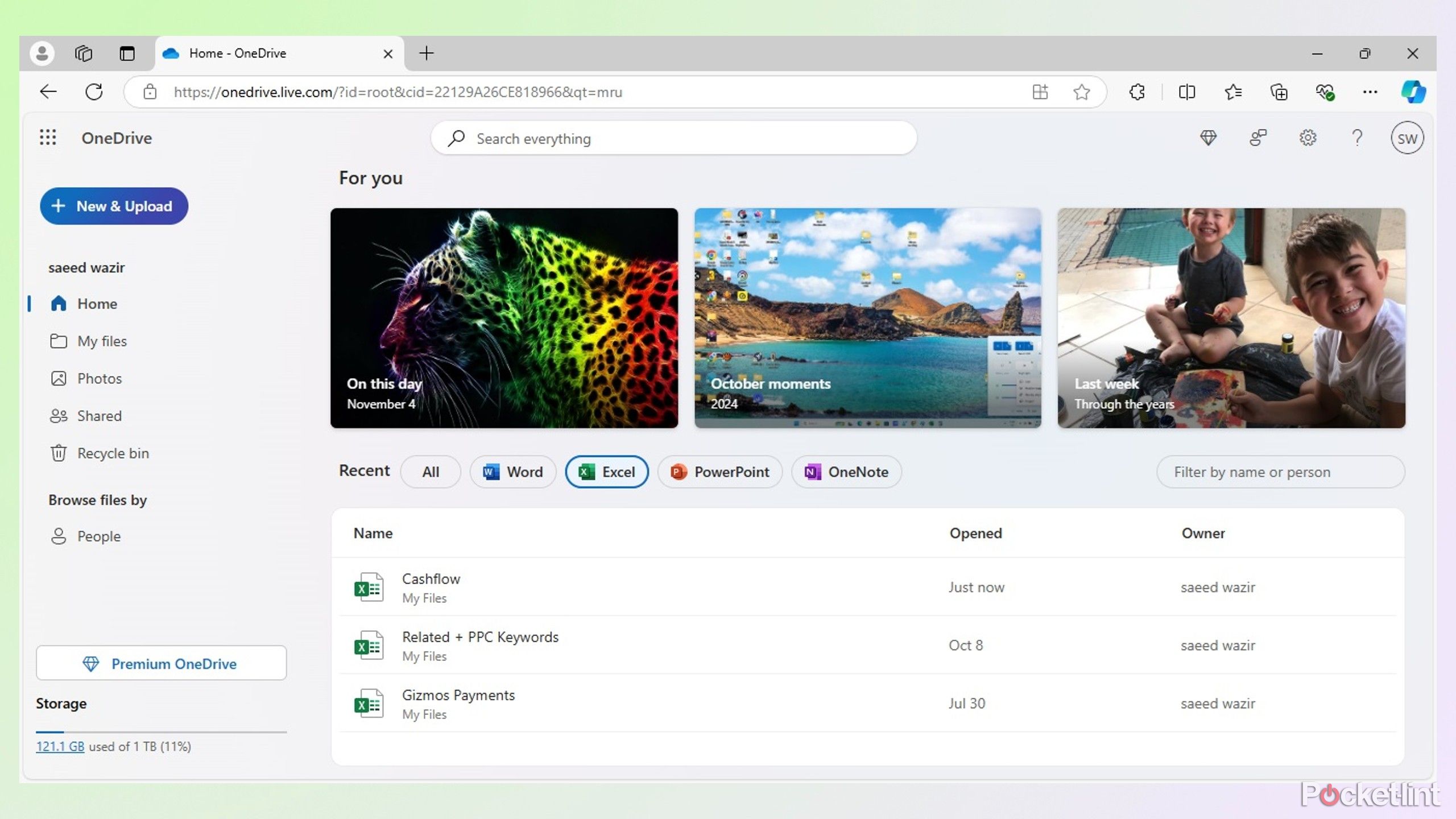Screen dimensions: 1456x819
Task: Click the Settings gear icon
Action: [1308, 138]
